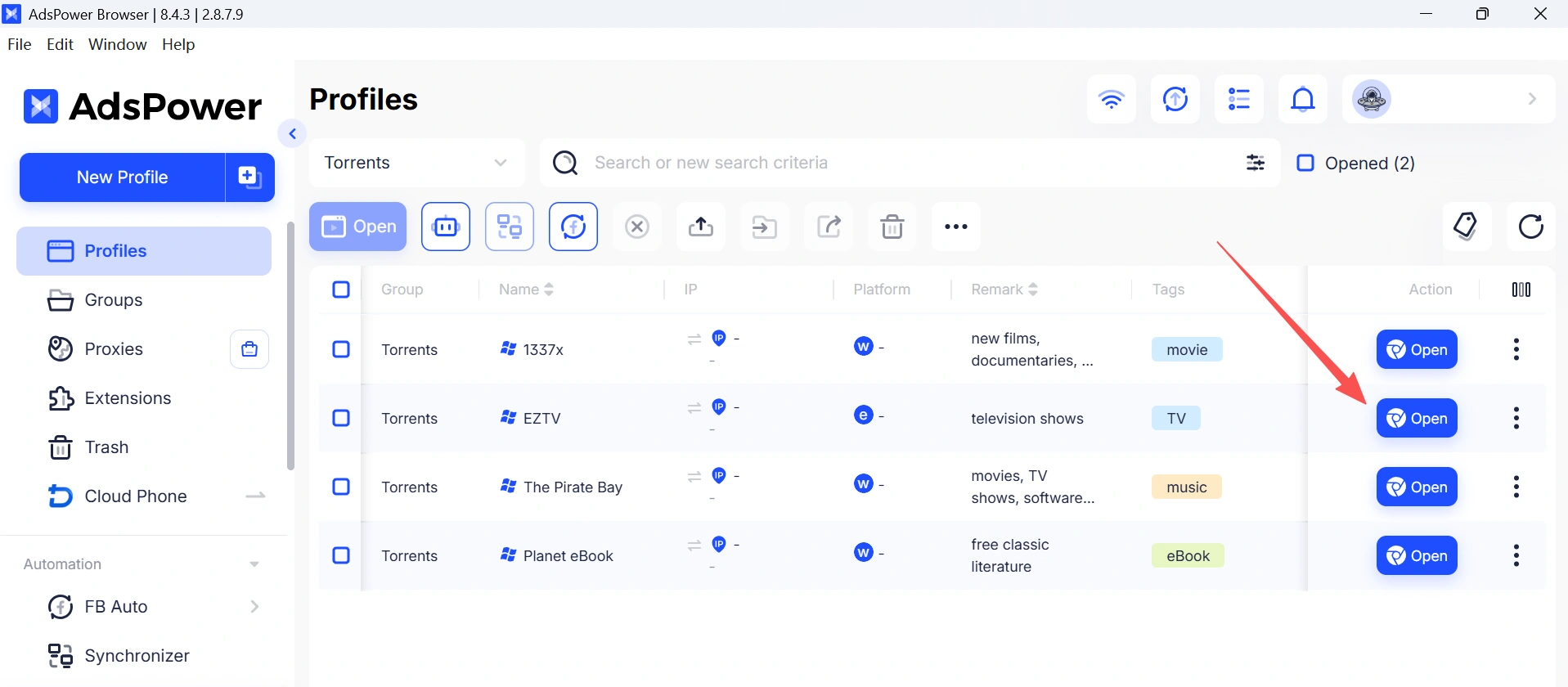Click the Wi-Fi network status icon
1568x687 pixels.
click(x=1112, y=99)
